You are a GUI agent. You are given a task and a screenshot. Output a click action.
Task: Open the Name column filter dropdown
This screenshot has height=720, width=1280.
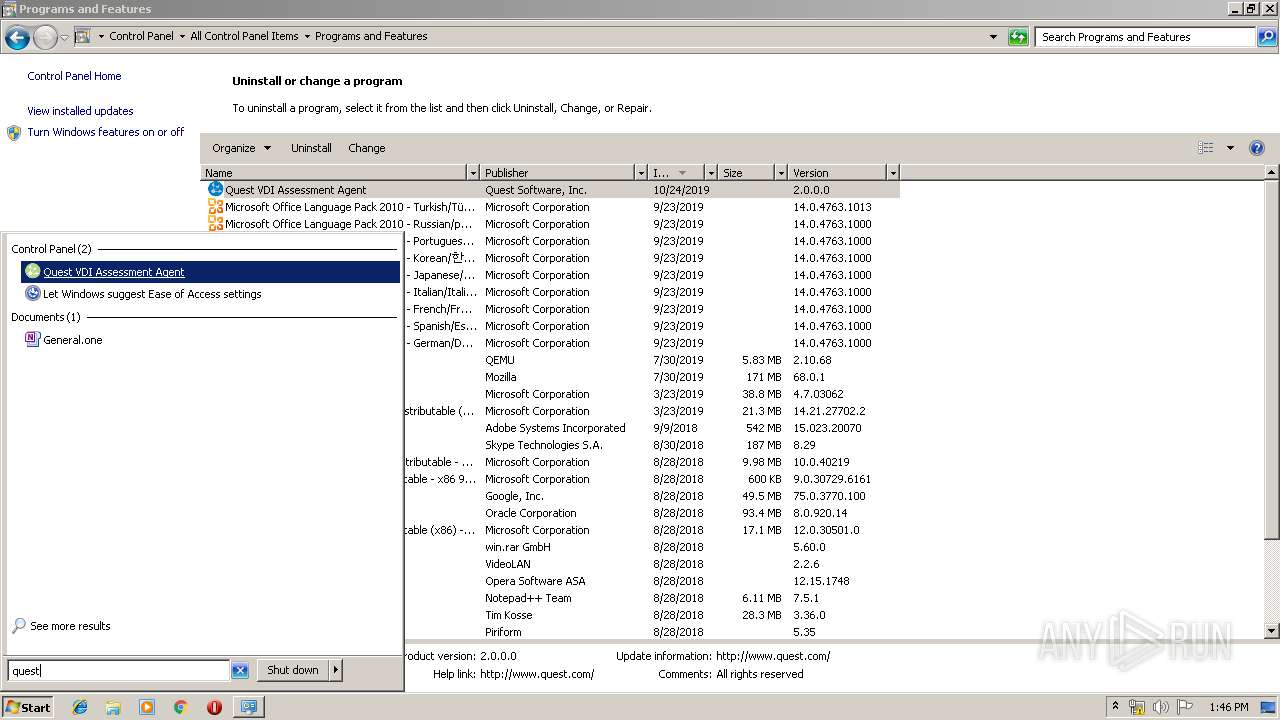point(473,173)
